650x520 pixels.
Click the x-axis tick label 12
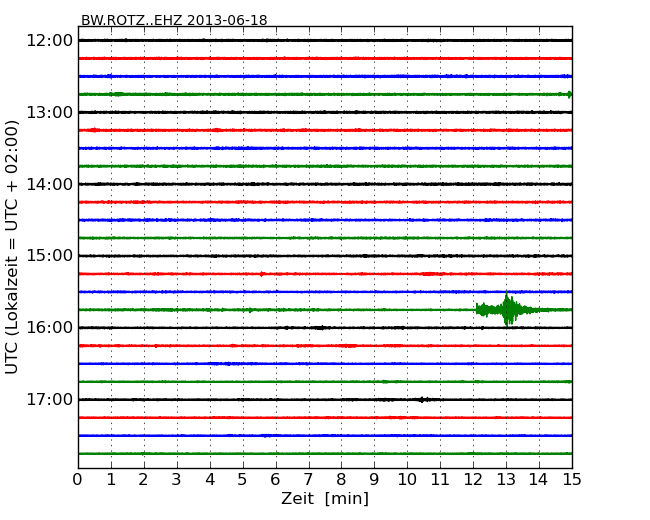coord(473,480)
